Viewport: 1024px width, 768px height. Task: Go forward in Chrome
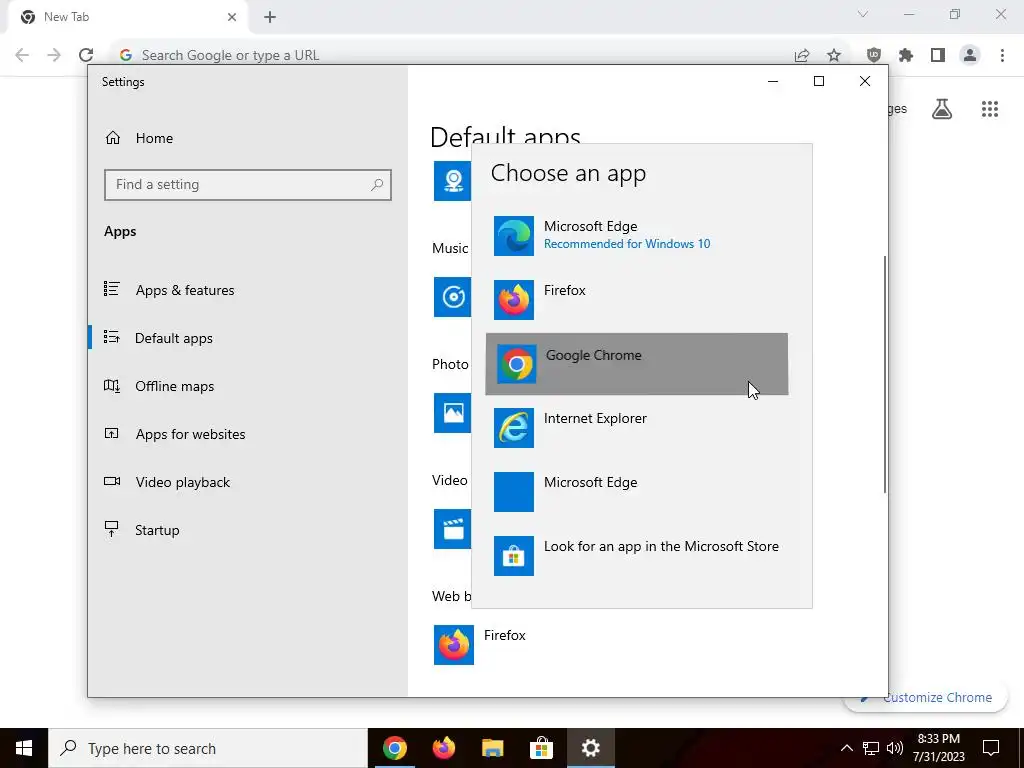click(x=54, y=55)
